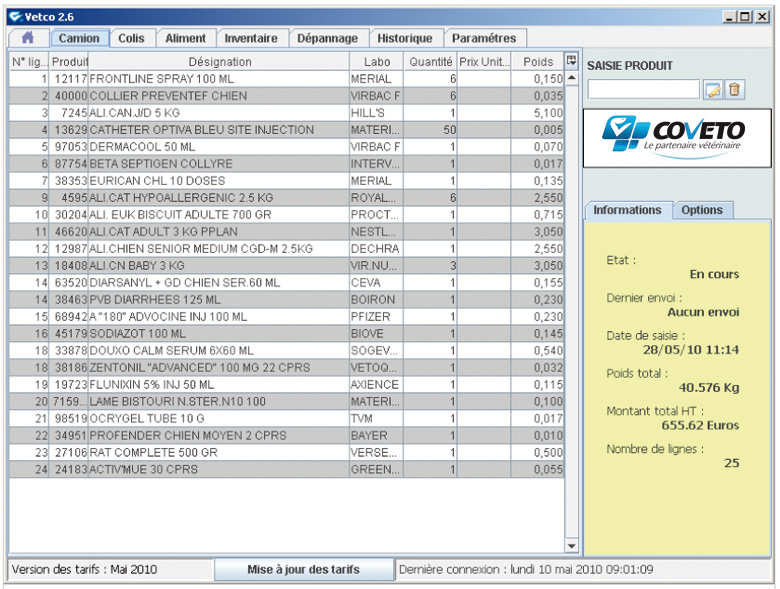
Task: View the Historique tab
Action: [405, 38]
